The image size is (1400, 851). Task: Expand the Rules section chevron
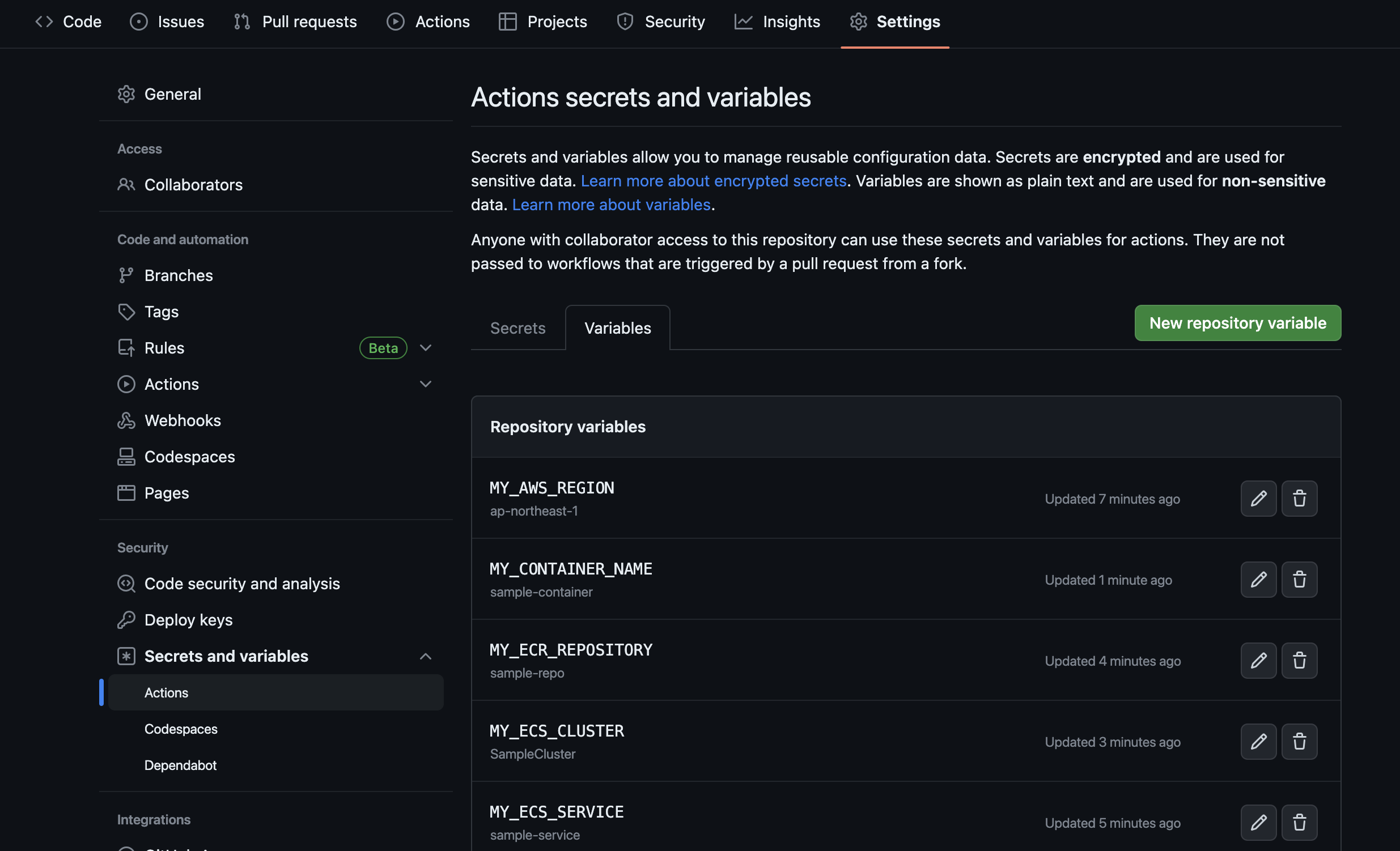point(426,348)
